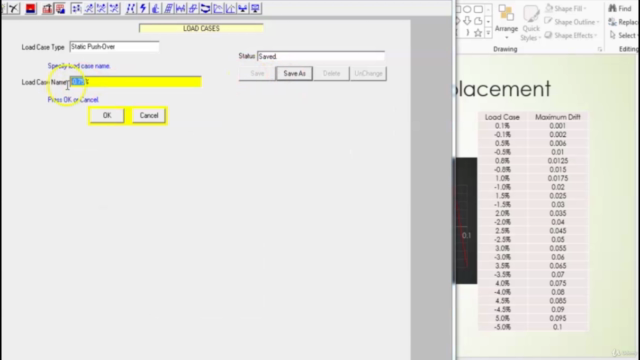Viewport: 640px width, 360px height.
Task: Click the red grid toolbar icon
Action: 60,9
